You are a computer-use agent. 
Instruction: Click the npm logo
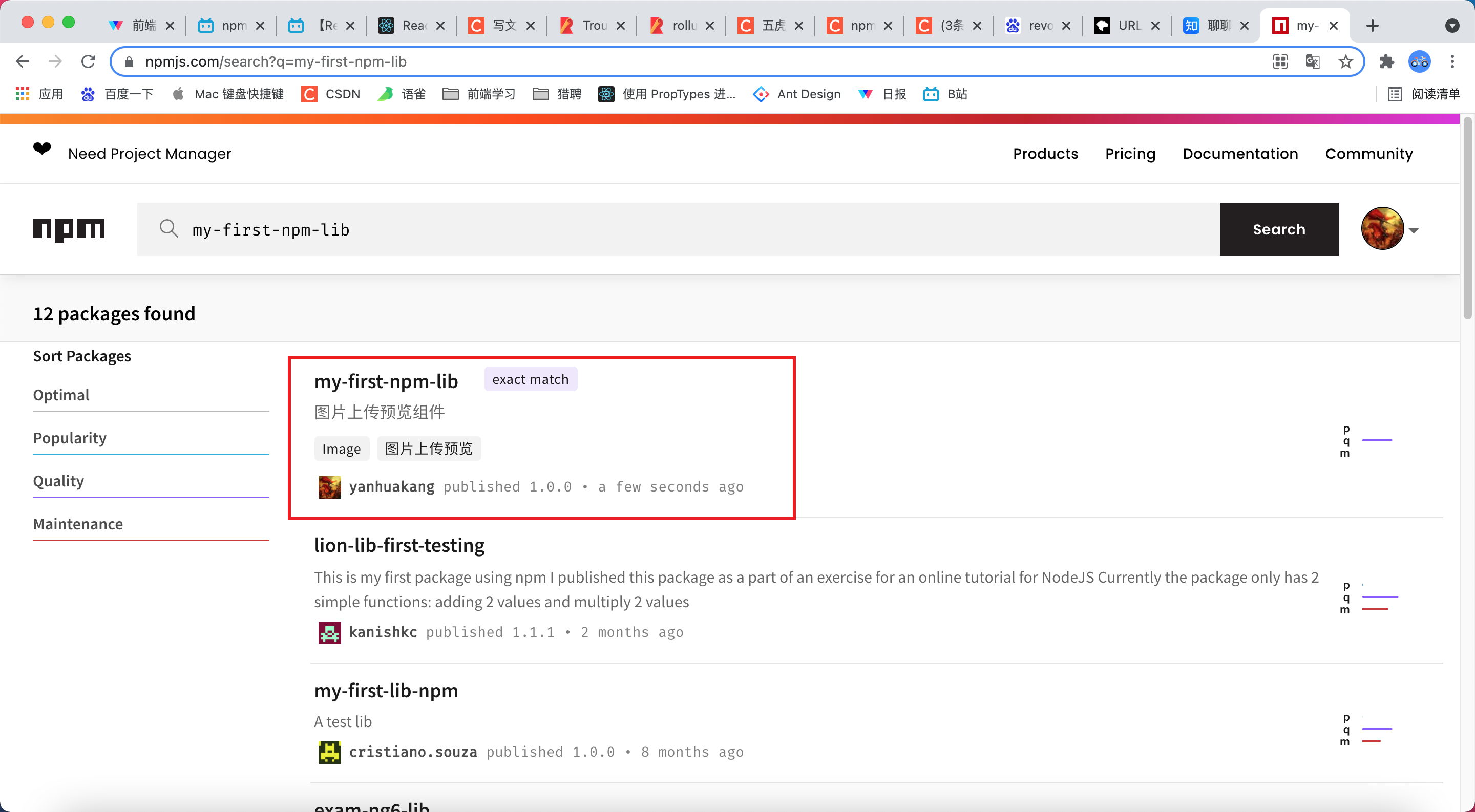click(x=68, y=229)
